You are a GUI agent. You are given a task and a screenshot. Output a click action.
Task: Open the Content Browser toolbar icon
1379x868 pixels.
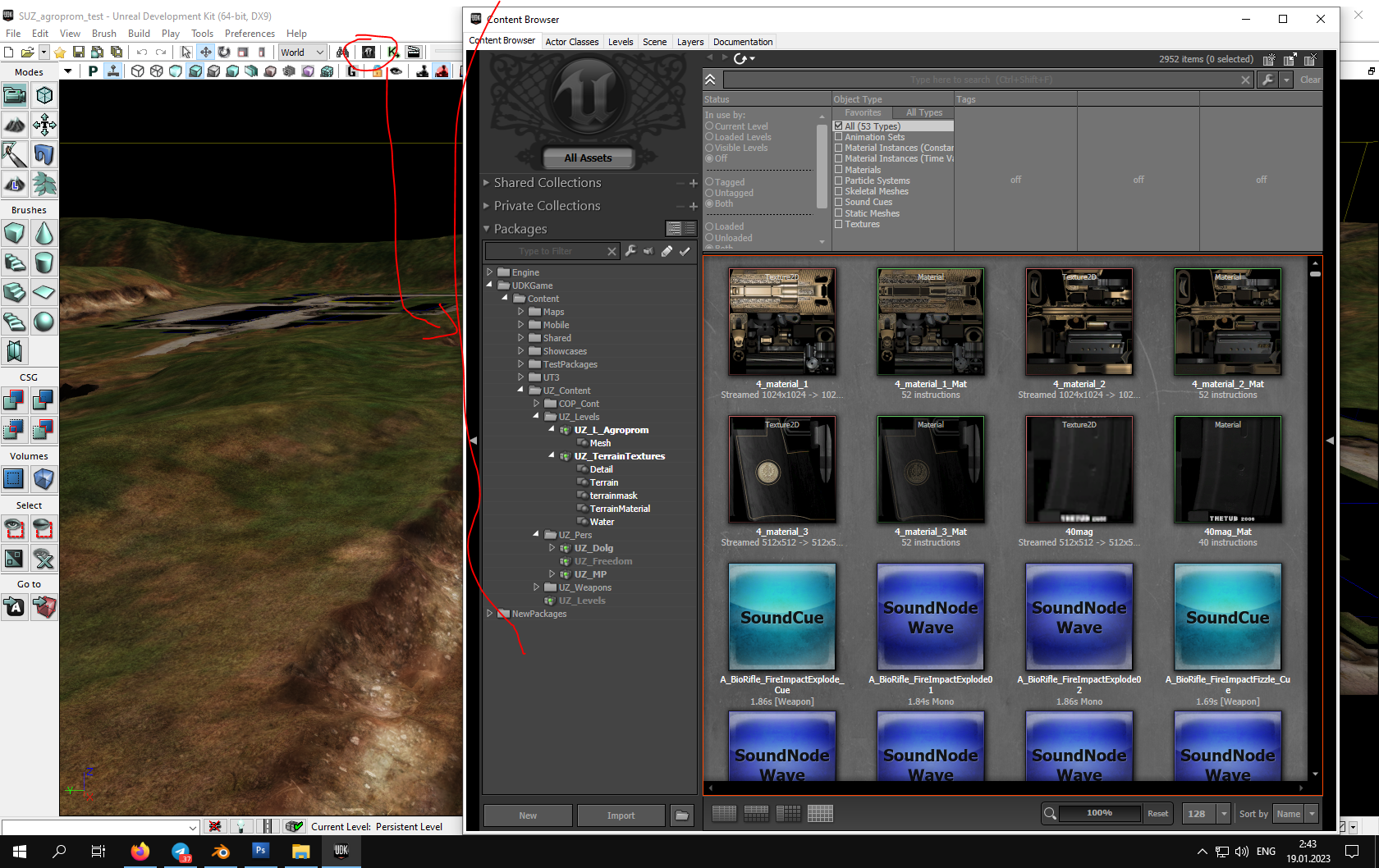(369, 52)
